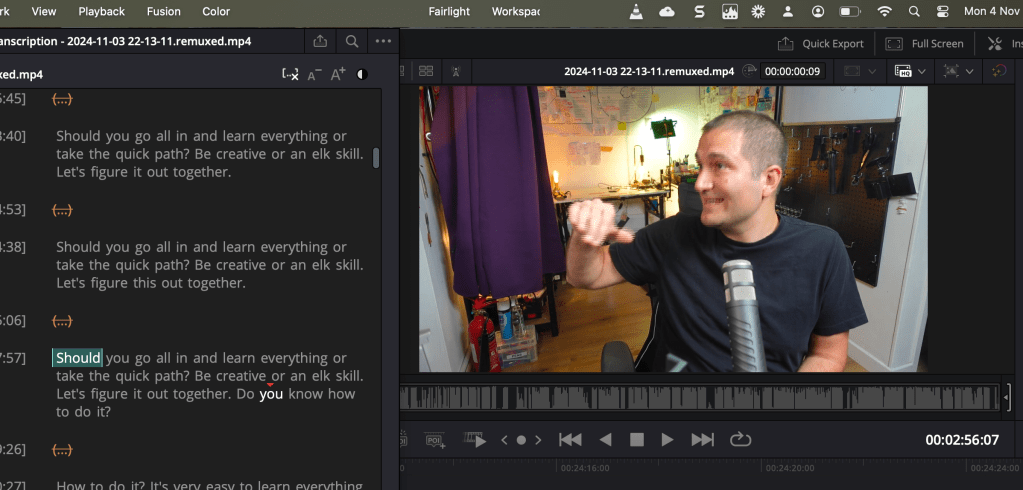The width and height of the screenshot is (1023, 490).
Task: Decrease transcription font size
Action: (314, 75)
